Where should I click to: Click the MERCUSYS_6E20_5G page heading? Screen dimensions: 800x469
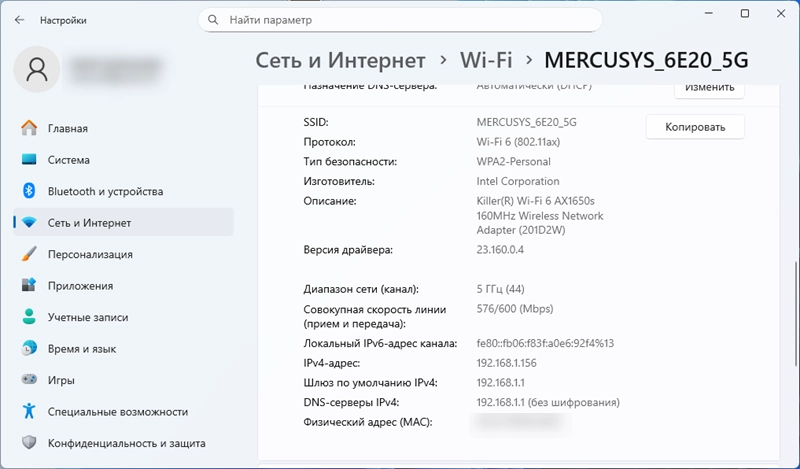(646, 60)
